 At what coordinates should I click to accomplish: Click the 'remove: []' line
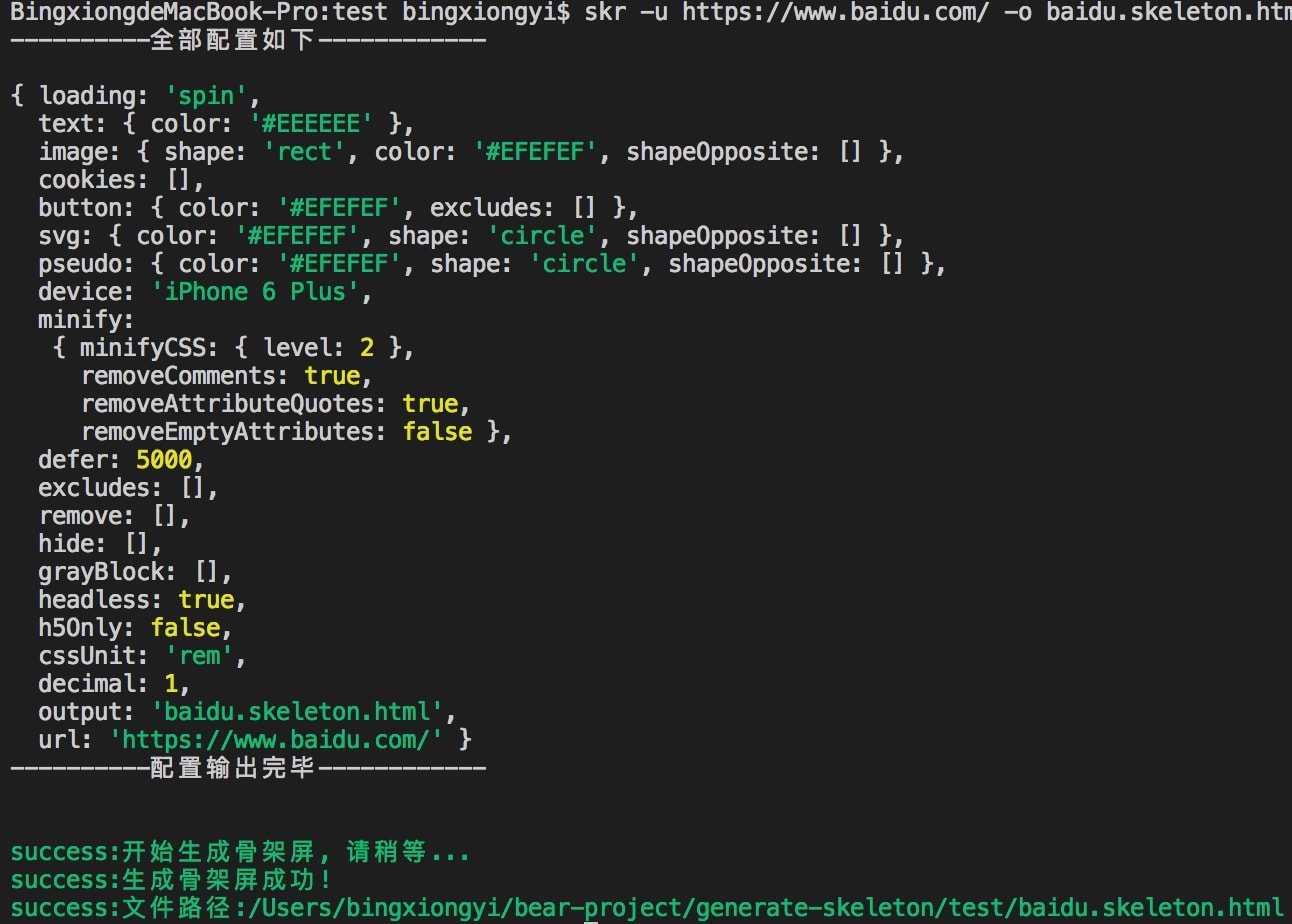tap(115, 516)
